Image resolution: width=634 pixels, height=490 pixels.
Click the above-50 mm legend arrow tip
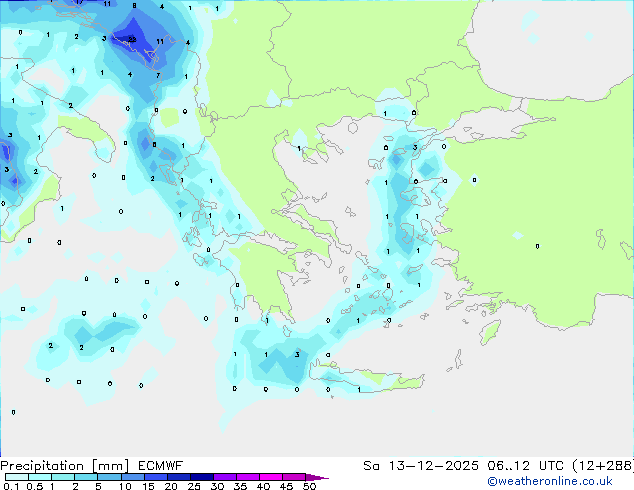click(x=317, y=477)
